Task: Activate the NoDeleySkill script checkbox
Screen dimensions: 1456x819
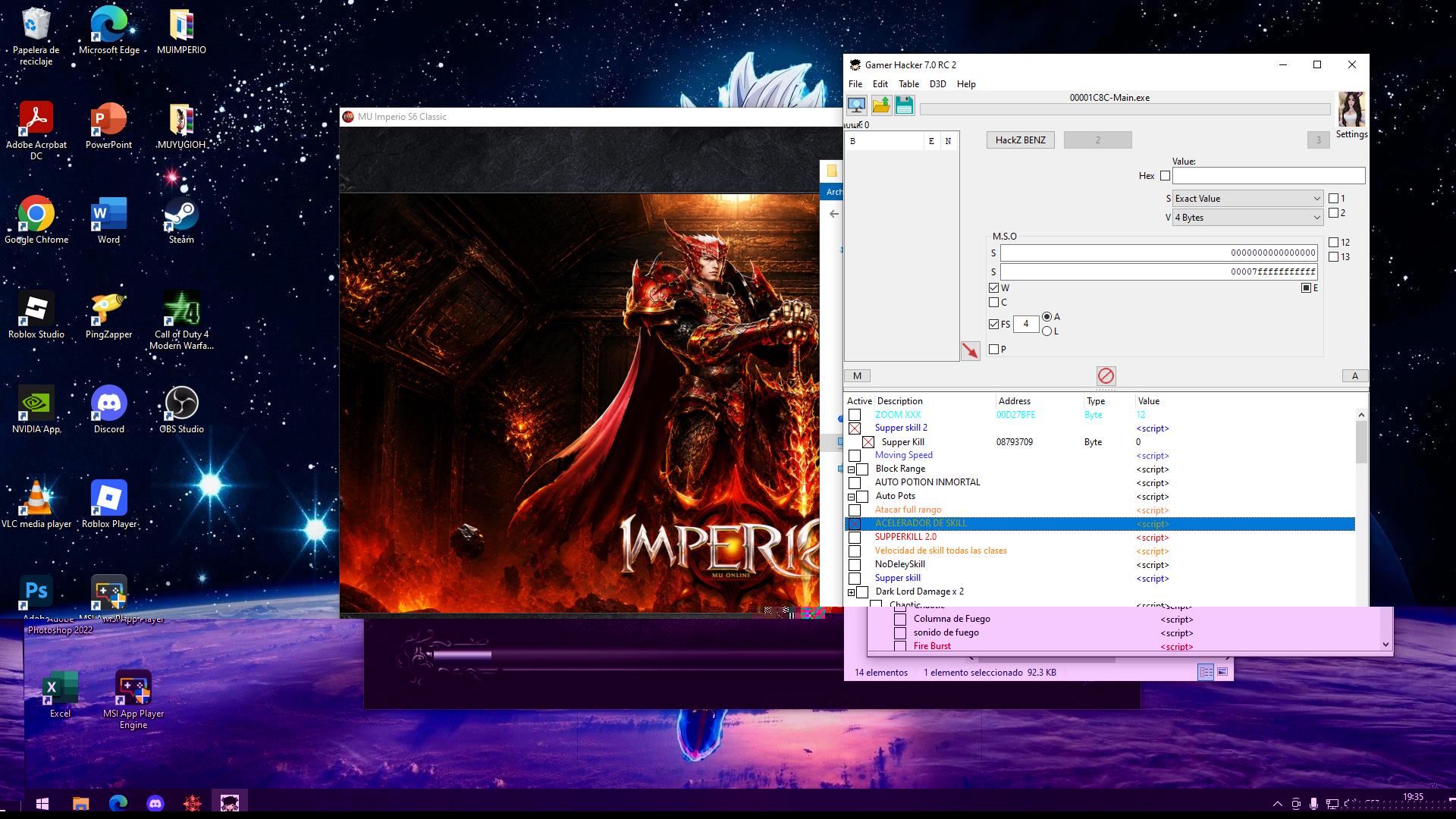Action: 855,565
